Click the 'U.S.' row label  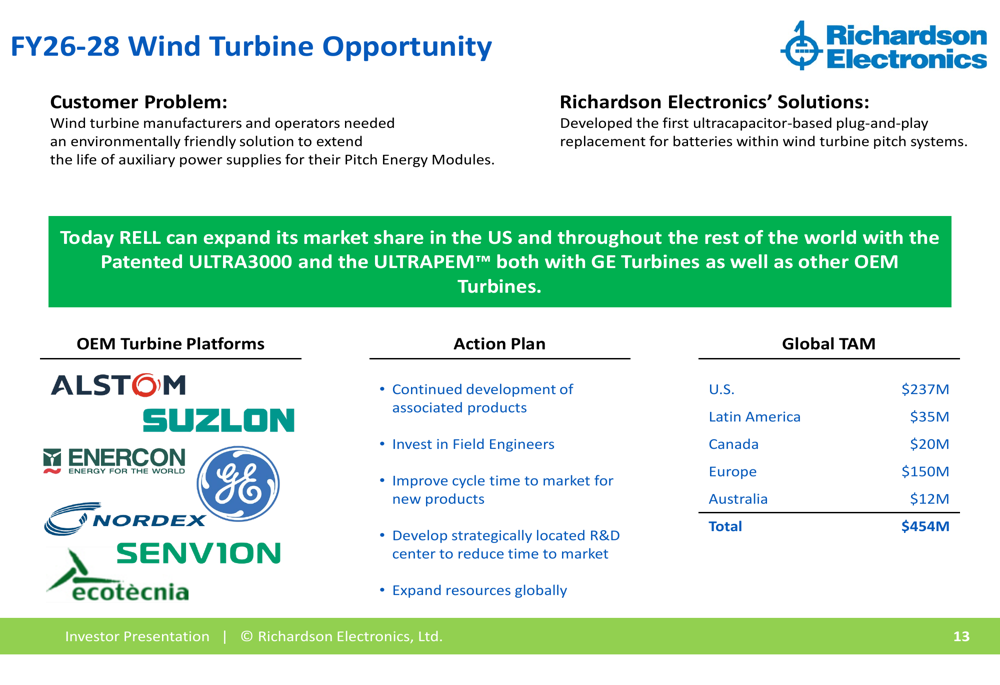(721, 389)
